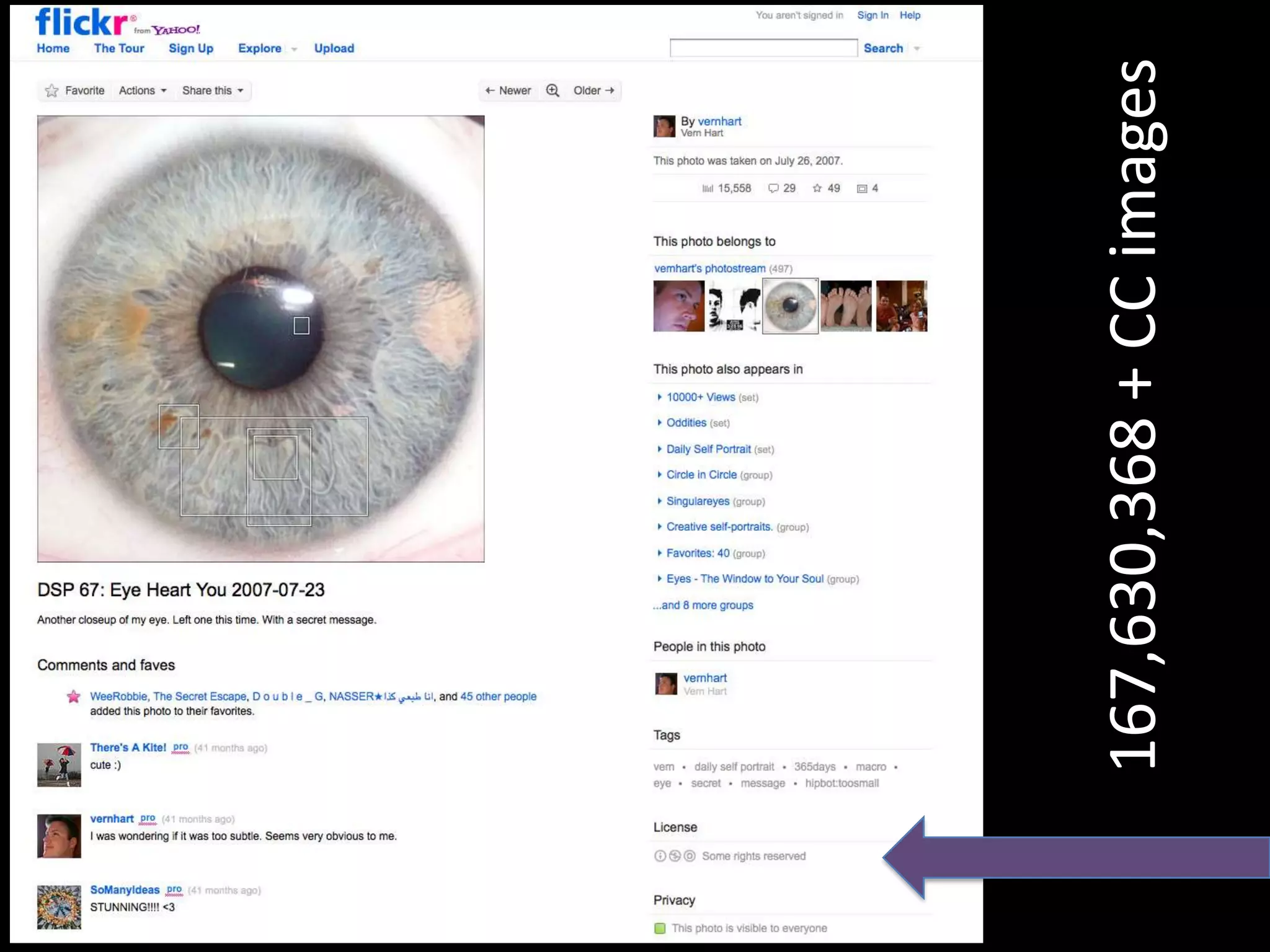Open the Actions dropdown menu

tap(143, 90)
